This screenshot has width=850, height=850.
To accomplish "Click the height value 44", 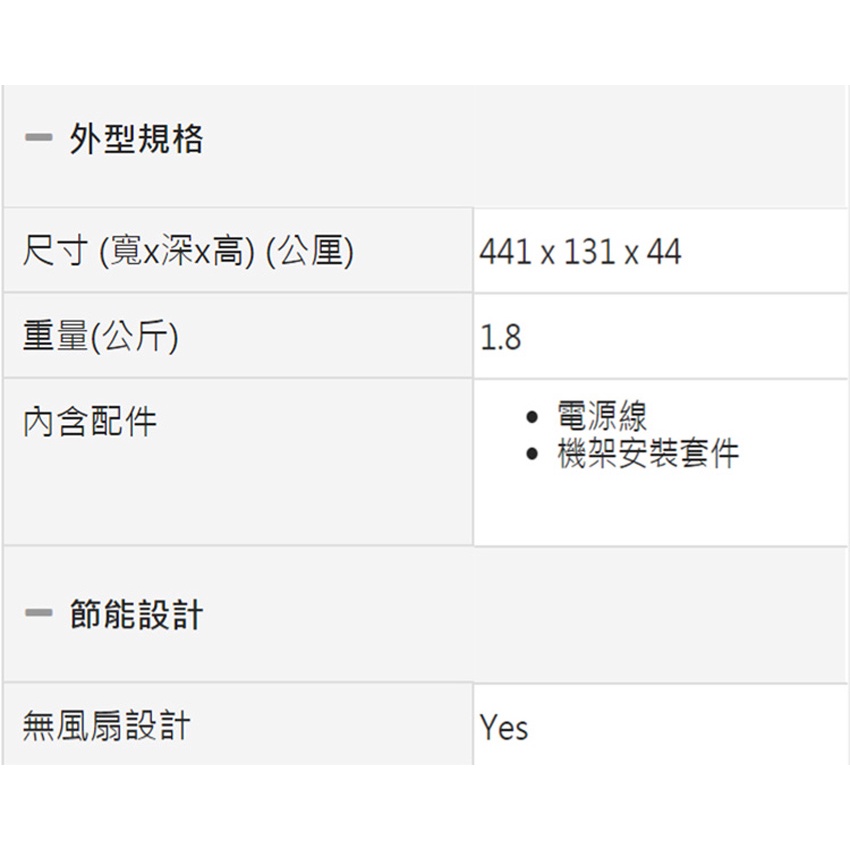I will click(x=663, y=252).
